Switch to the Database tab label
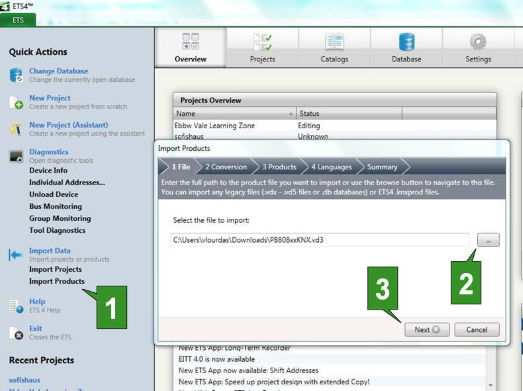Viewport: 523px width, 391px height. point(406,59)
